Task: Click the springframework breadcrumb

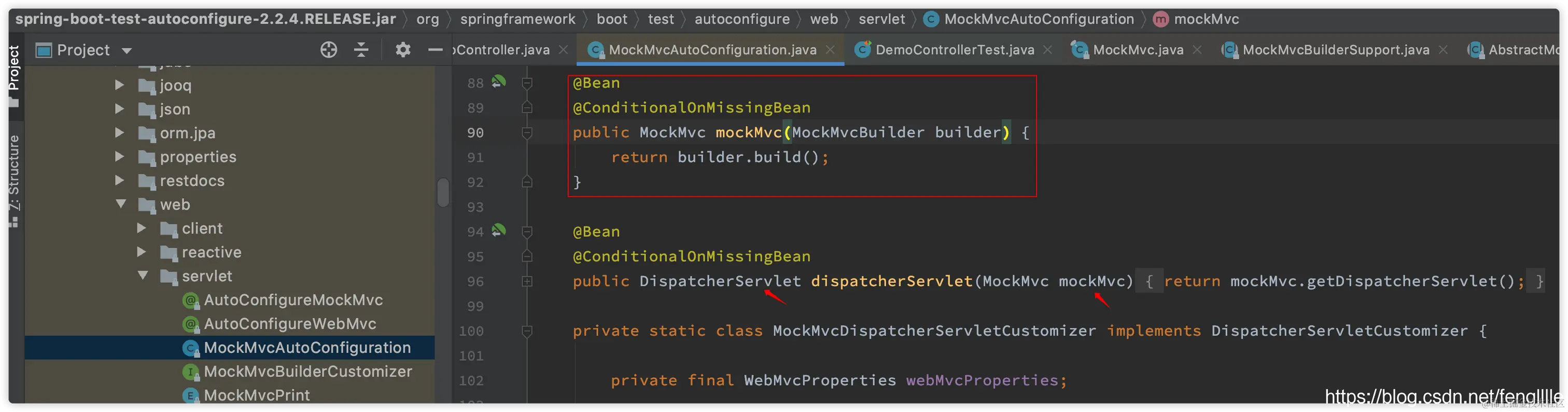Action: (517, 20)
